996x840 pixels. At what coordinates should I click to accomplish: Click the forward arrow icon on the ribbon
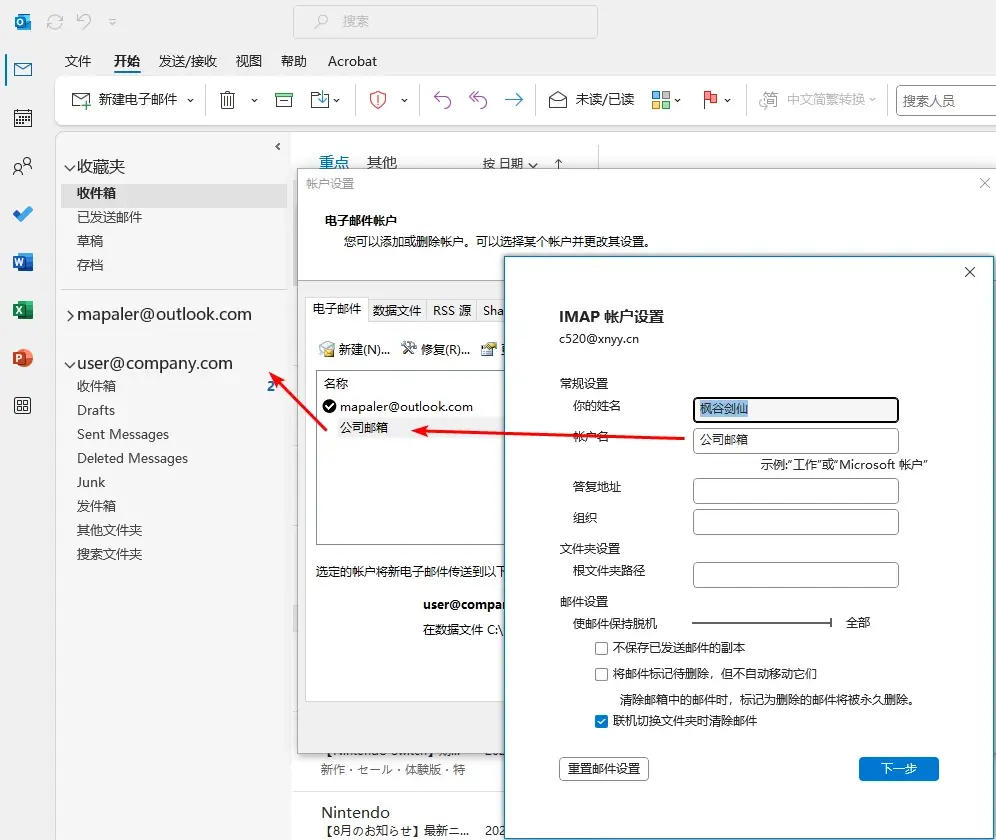click(512, 100)
